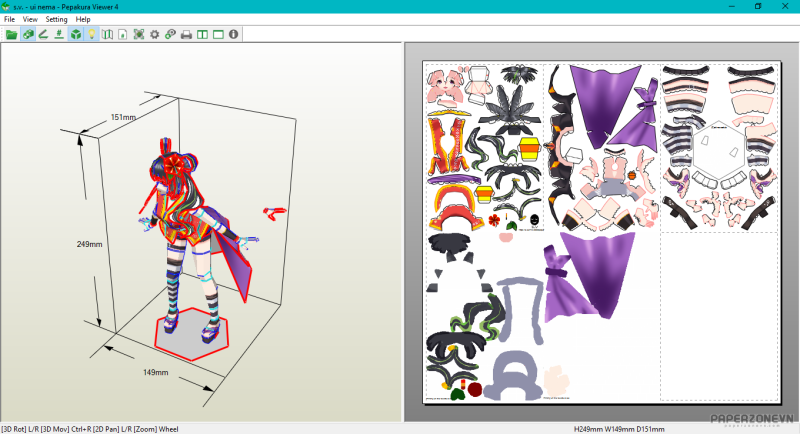Image resolution: width=800 pixels, height=434 pixels.
Task: Click the gear settings toolbar icon
Action: [x=154, y=34]
